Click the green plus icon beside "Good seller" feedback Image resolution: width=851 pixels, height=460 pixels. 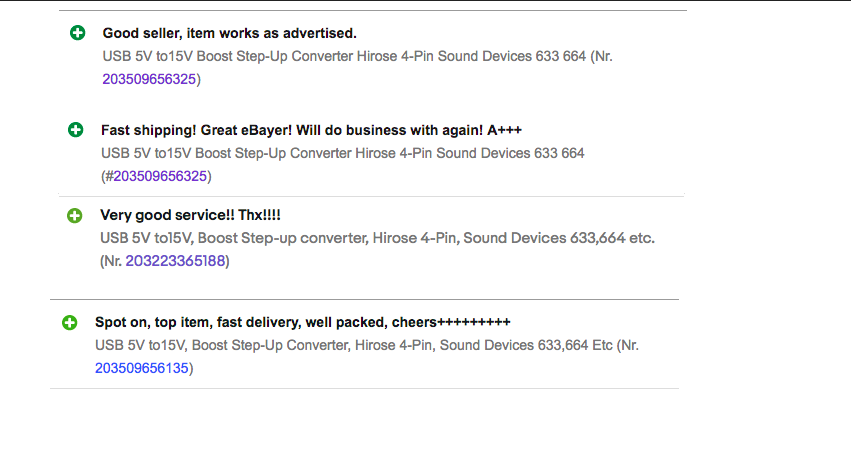click(x=78, y=33)
